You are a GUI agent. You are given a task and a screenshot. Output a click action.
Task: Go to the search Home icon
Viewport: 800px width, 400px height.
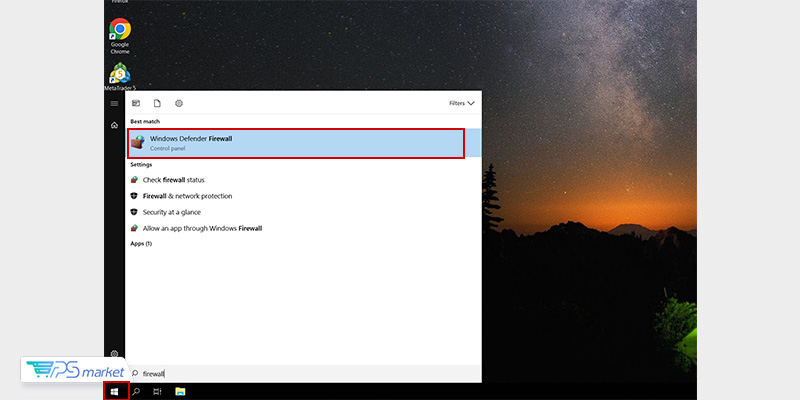114,125
